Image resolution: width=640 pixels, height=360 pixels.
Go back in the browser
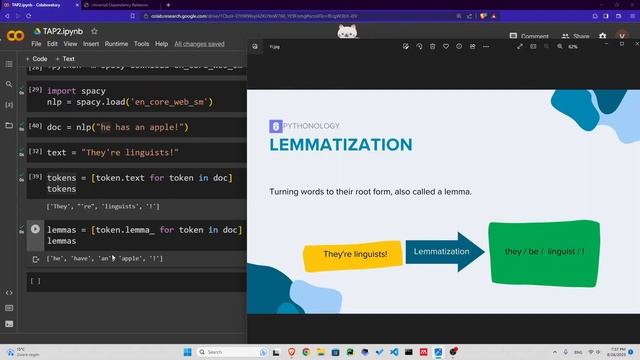click(7, 16)
